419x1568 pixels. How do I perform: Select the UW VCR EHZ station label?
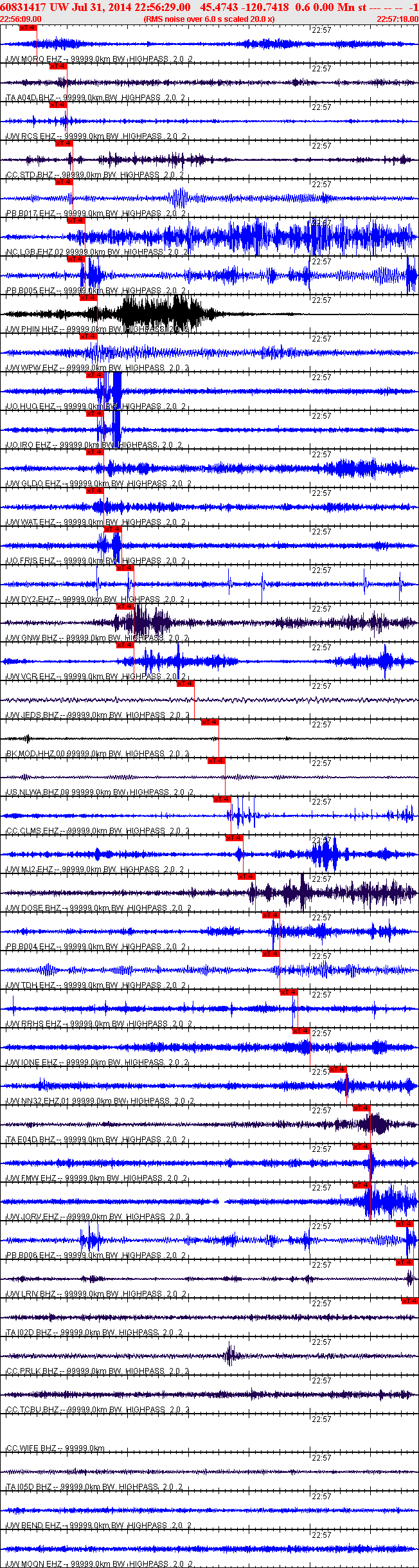(31, 677)
